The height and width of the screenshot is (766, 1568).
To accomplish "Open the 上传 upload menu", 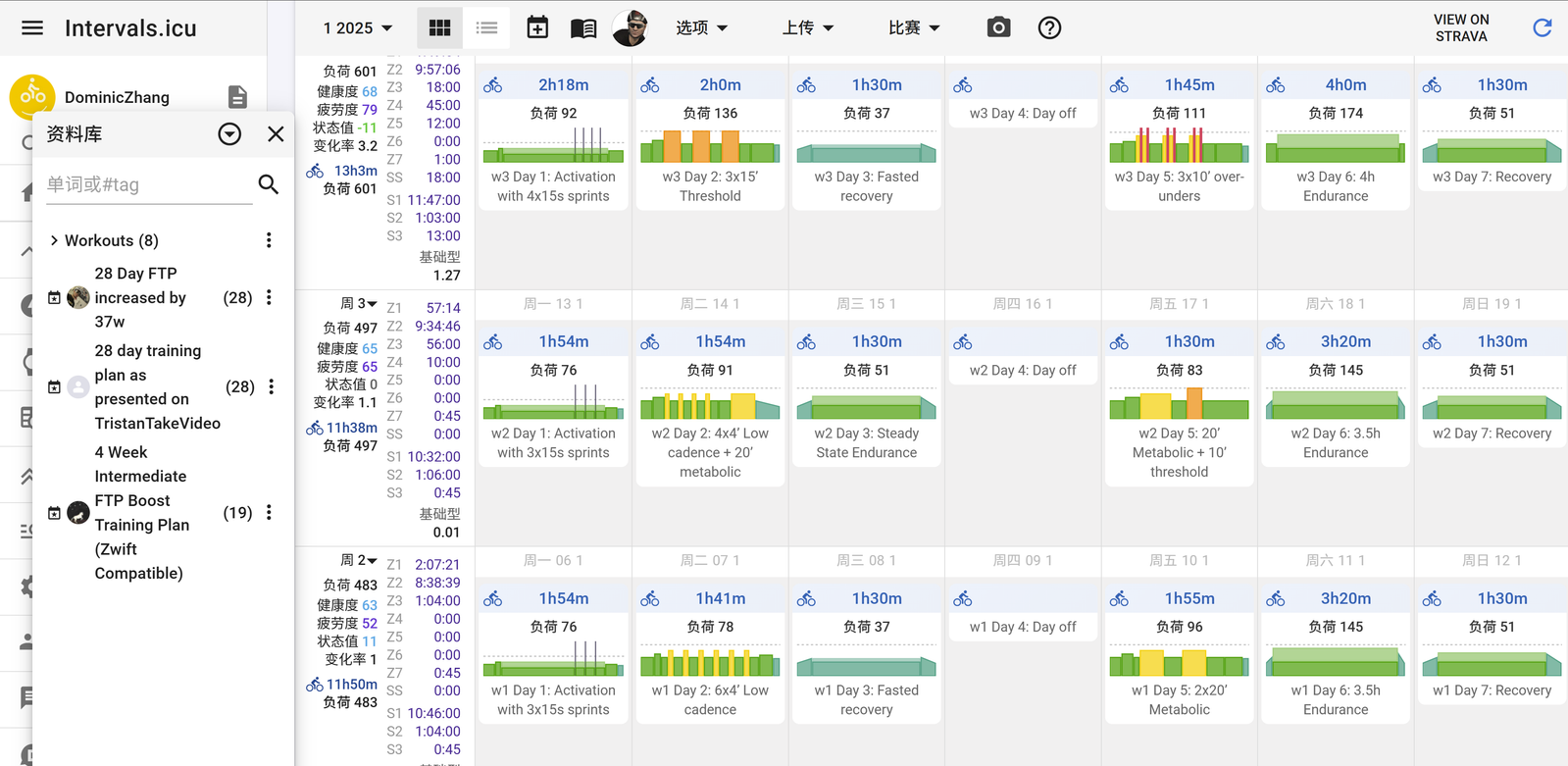I will [807, 27].
